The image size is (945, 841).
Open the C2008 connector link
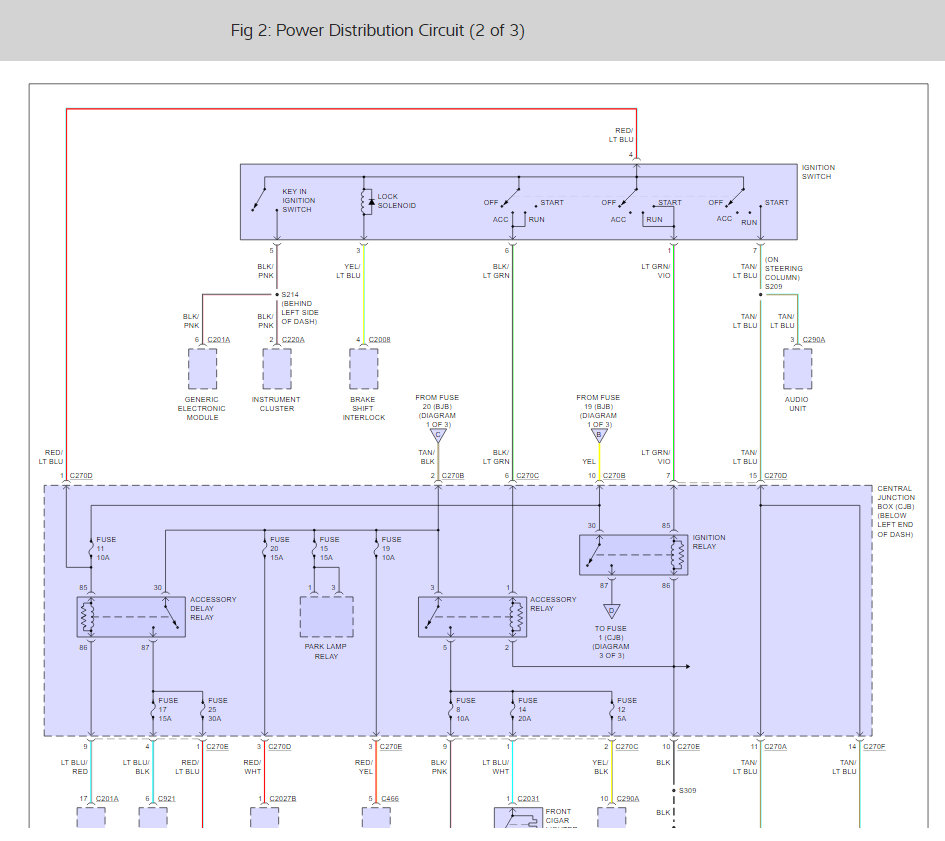tap(380, 340)
